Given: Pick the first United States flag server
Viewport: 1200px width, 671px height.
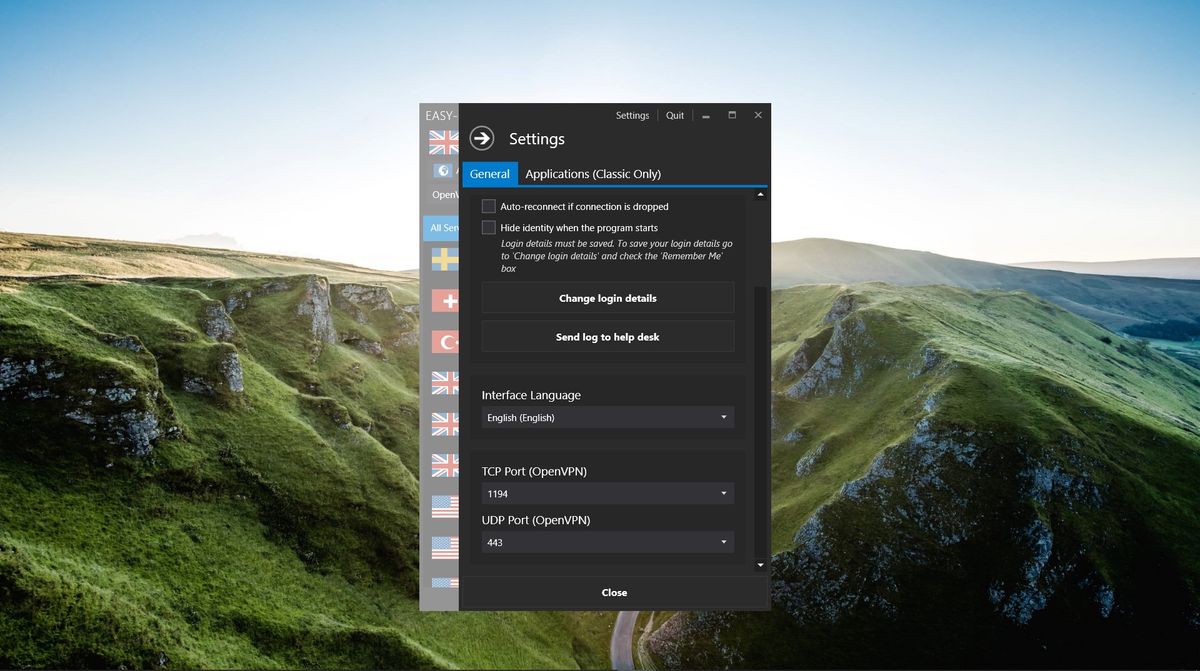Looking at the screenshot, I should pyautogui.click(x=443, y=506).
